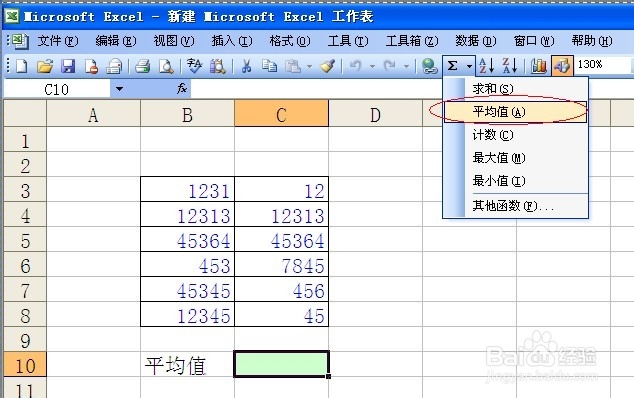Viewport: 634px width, 398px height.
Task: Expand the AutoSum dropdown arrow
Action: (x=469, y=66)
